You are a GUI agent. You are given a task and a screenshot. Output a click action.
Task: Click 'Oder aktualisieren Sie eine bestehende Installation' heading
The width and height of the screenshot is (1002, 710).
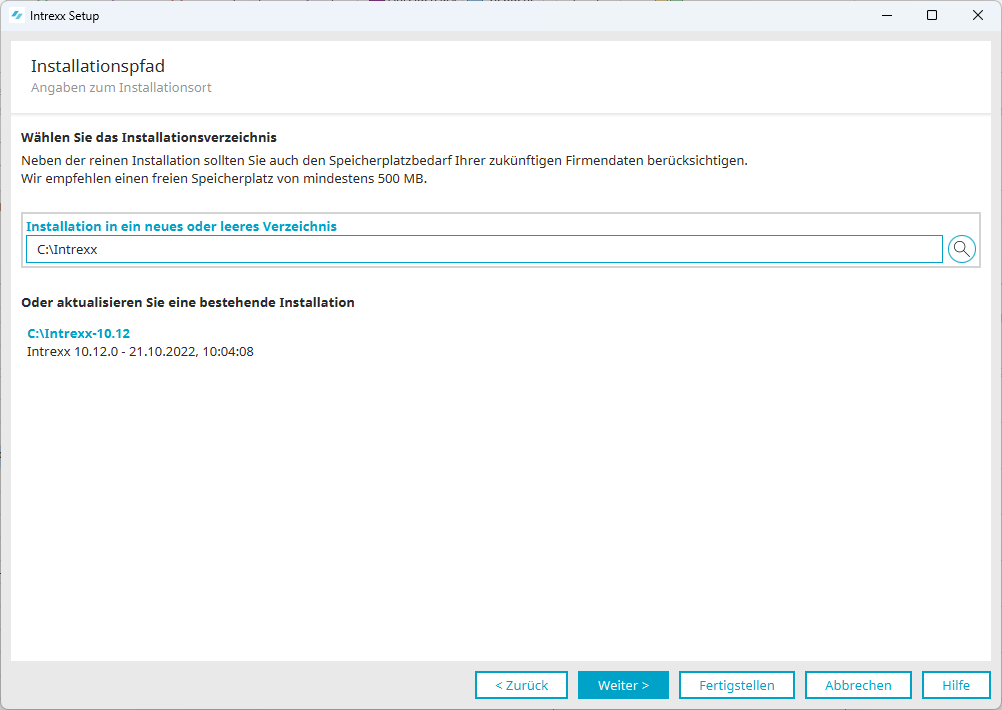[188, 302]
